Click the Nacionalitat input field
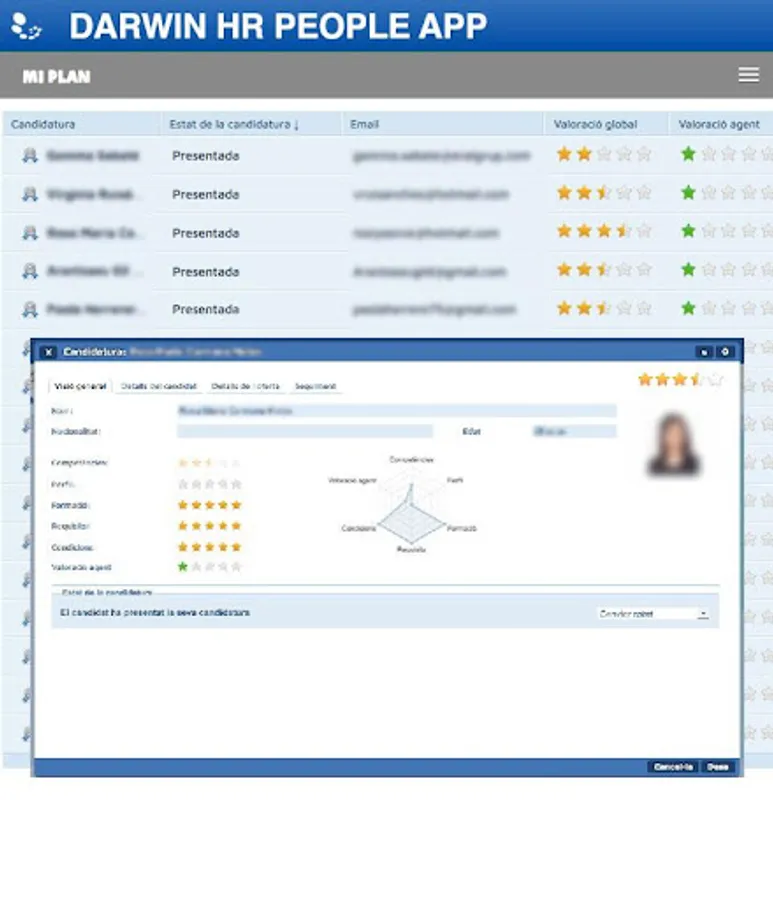 pyautogui.click(x=305, y=431)
